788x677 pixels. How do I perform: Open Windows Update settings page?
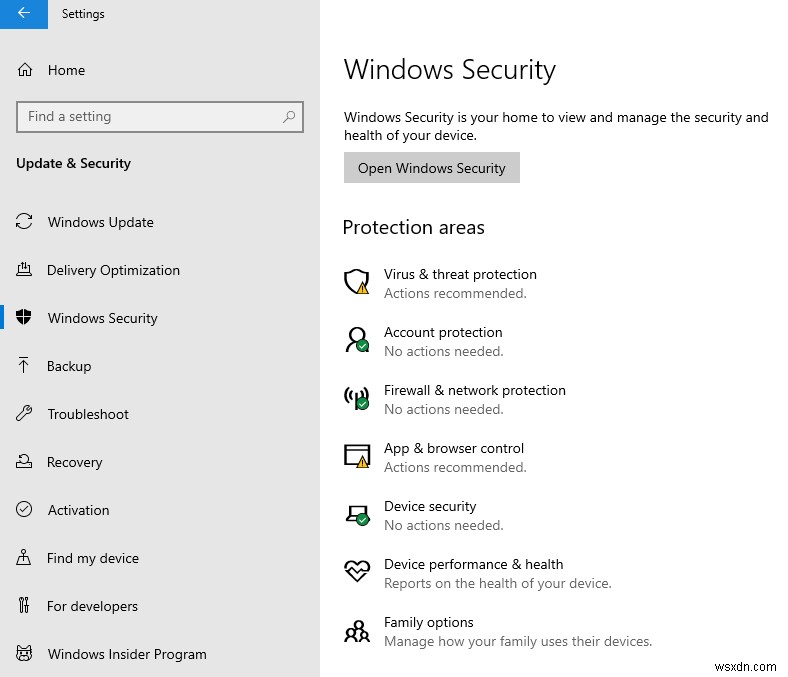coord(101,222)
